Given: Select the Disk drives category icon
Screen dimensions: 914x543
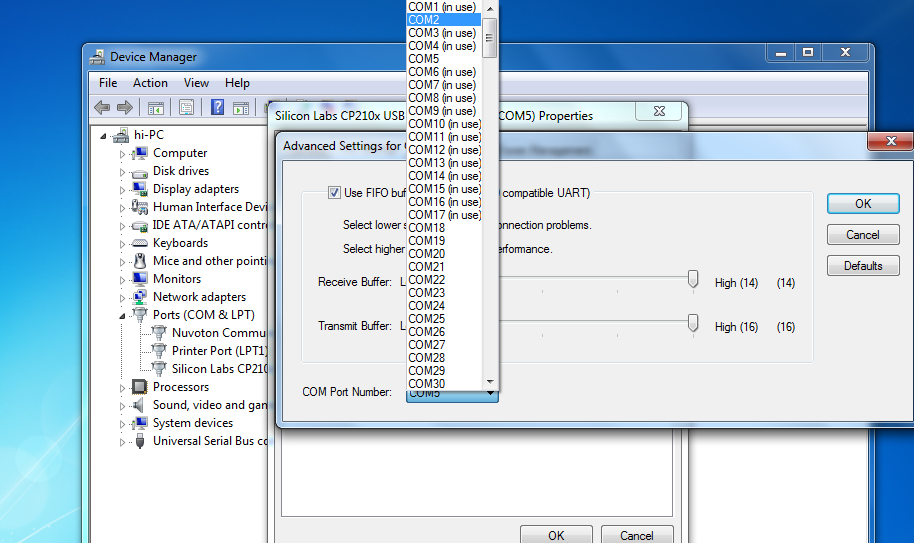Looking at the screenshot, I should [140, 172].
